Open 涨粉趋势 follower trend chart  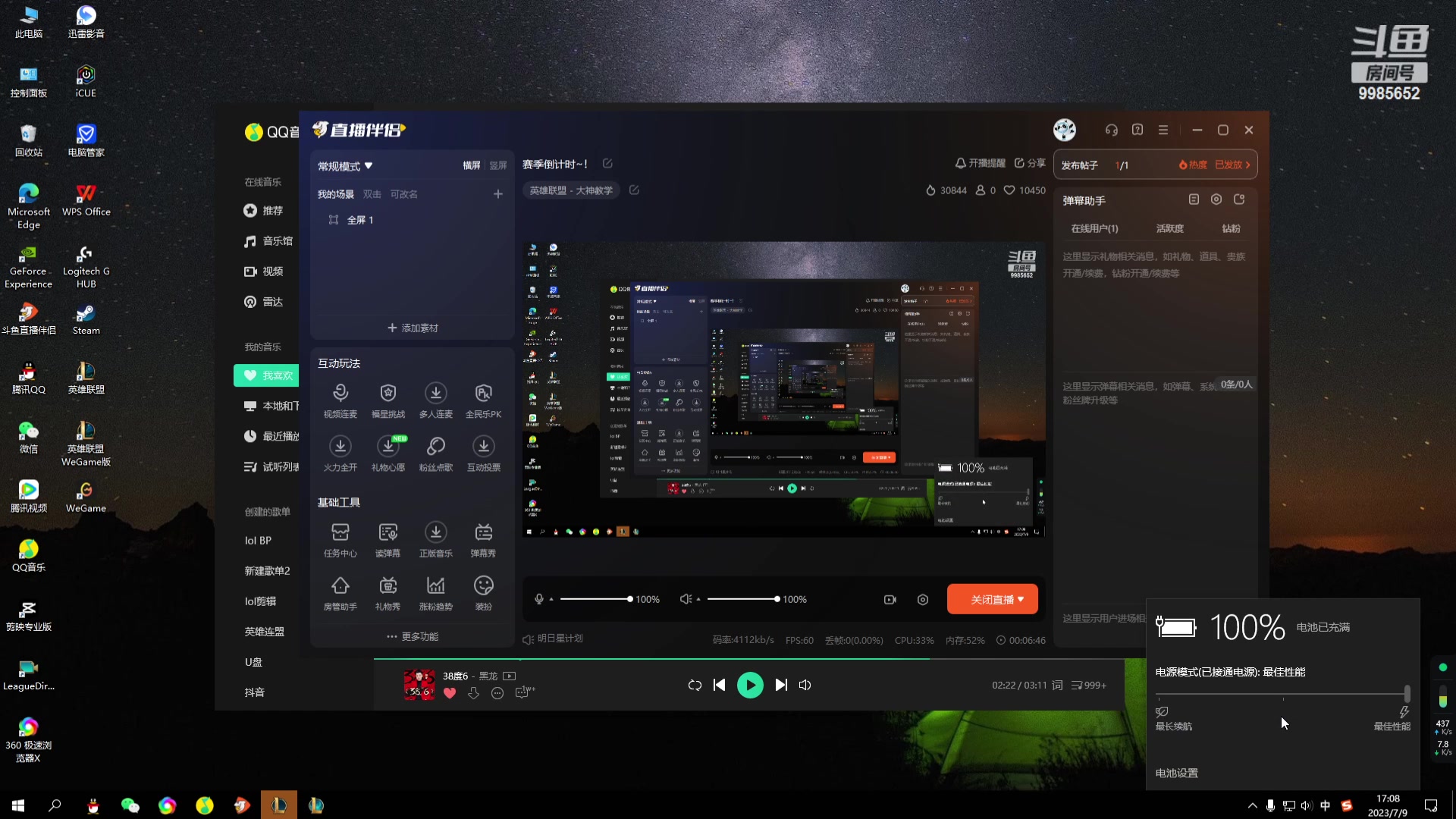436,593
